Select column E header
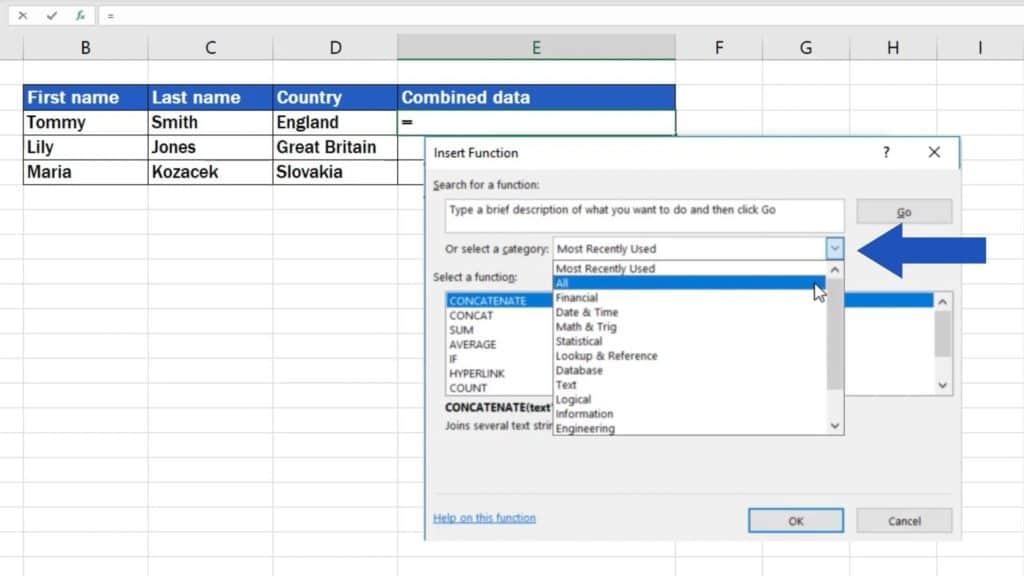 coord(536,48)
